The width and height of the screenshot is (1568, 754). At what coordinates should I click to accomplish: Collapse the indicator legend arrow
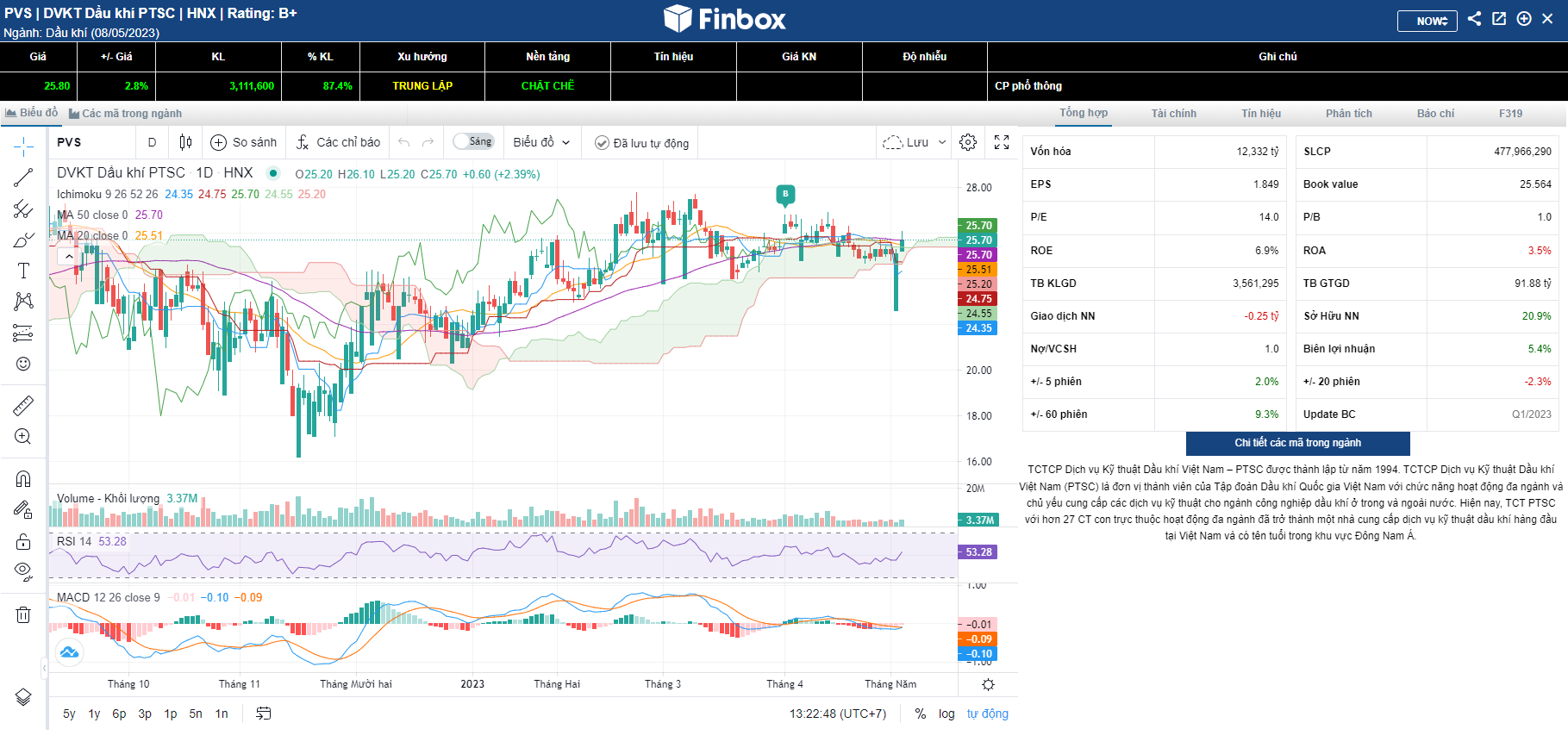pos(69,256)
